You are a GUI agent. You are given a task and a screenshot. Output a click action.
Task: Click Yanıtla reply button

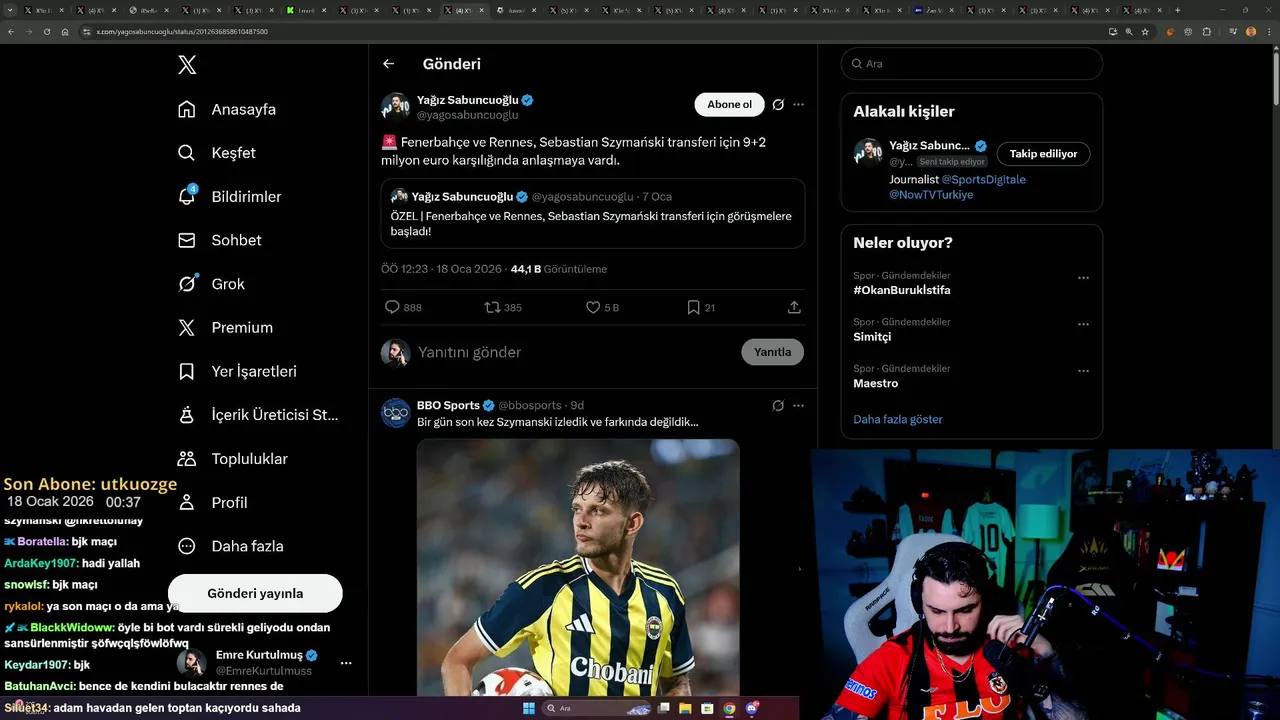click(772, 352)
